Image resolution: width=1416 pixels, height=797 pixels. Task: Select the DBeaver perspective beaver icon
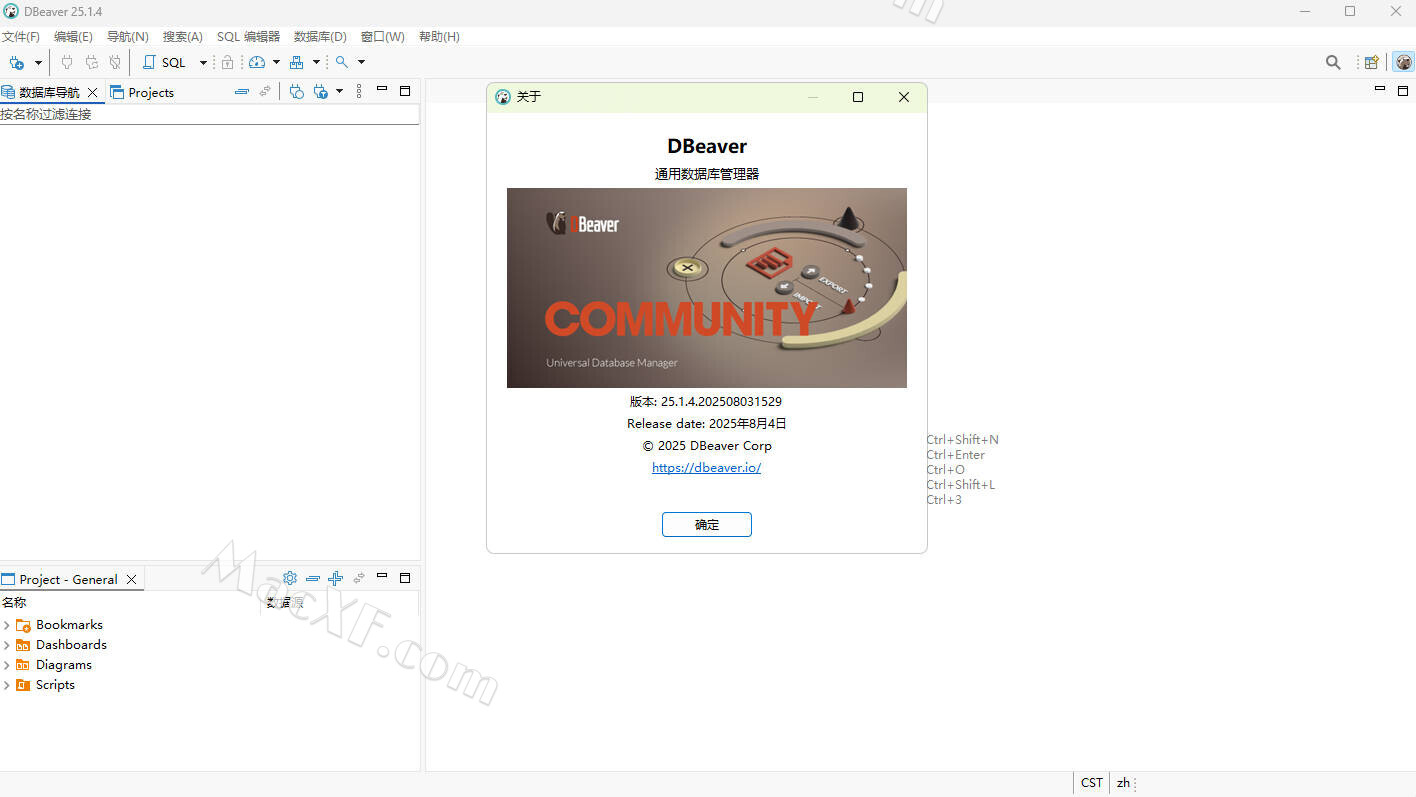[x=1404, y=62]
